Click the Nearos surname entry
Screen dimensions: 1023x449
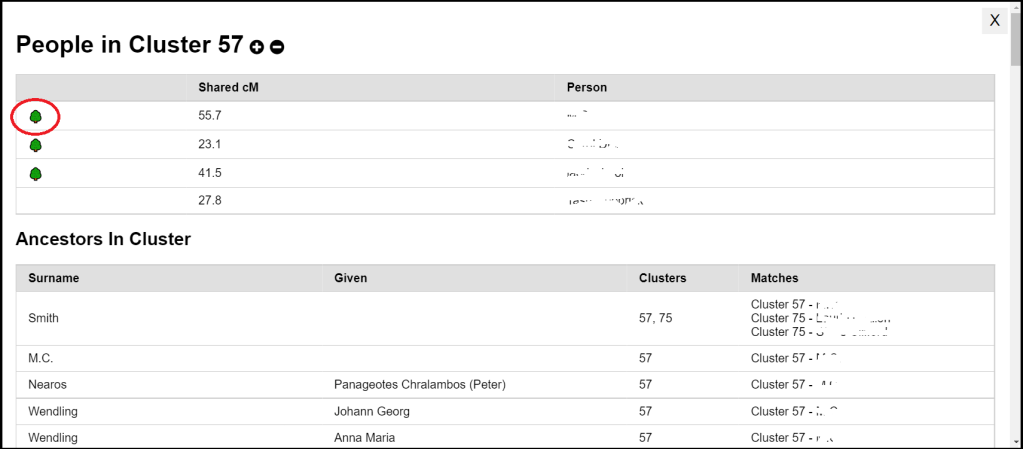click(48, 384)
